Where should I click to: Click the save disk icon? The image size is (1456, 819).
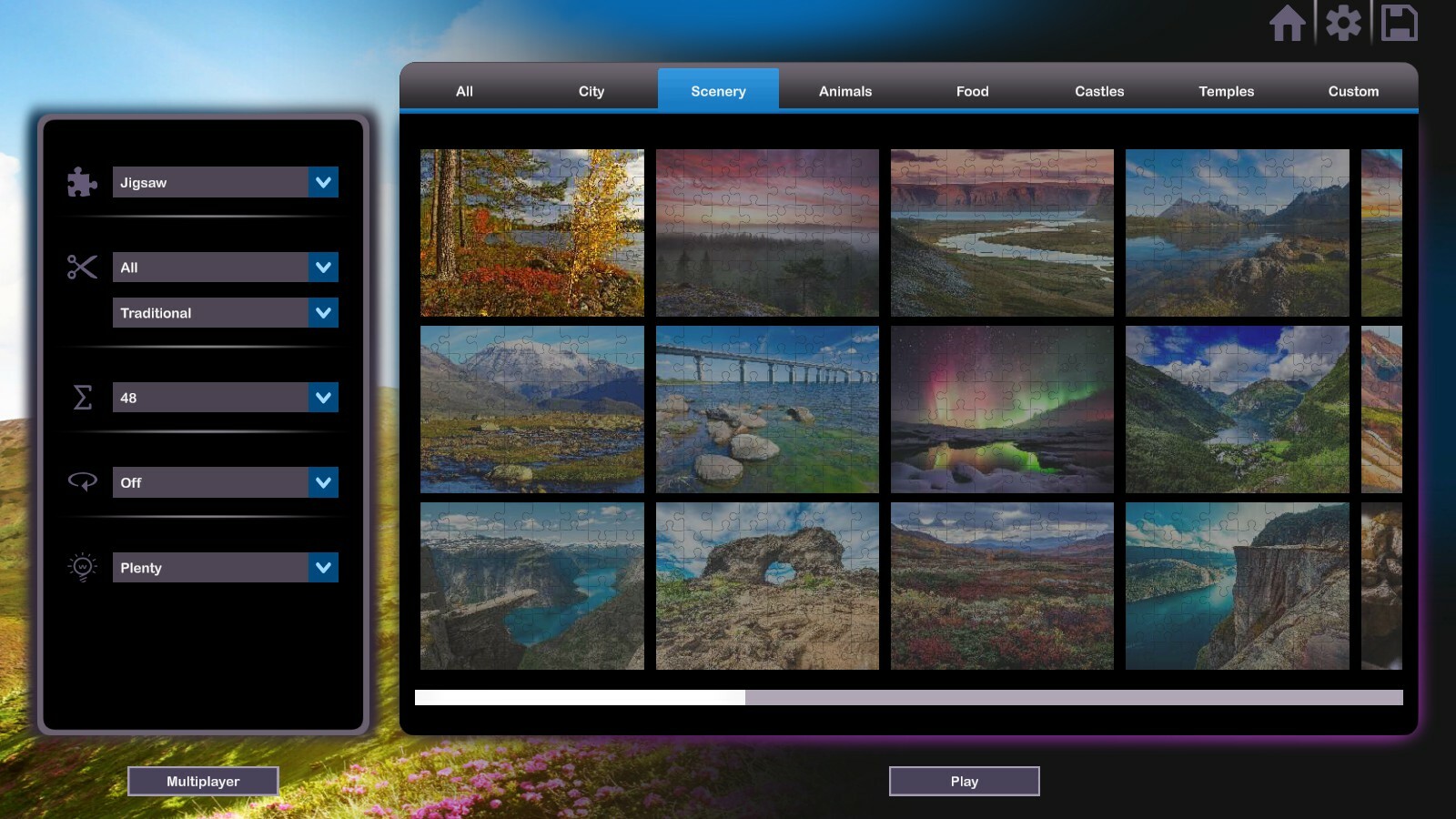point(1399,25)
